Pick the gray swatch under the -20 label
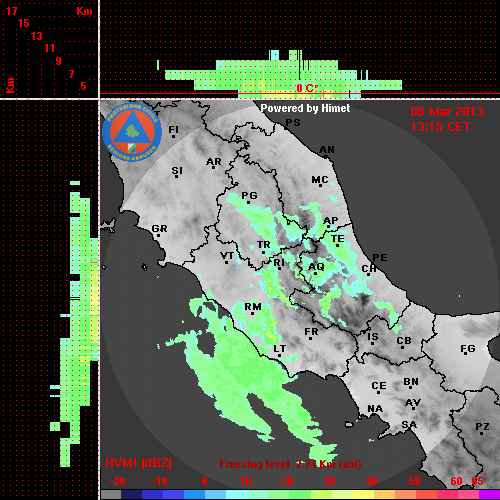500x500 pixels. click(111, 495)
